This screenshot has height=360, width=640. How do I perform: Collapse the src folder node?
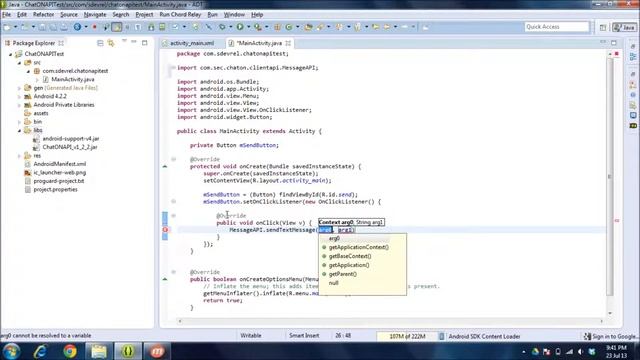coord(19,62)
